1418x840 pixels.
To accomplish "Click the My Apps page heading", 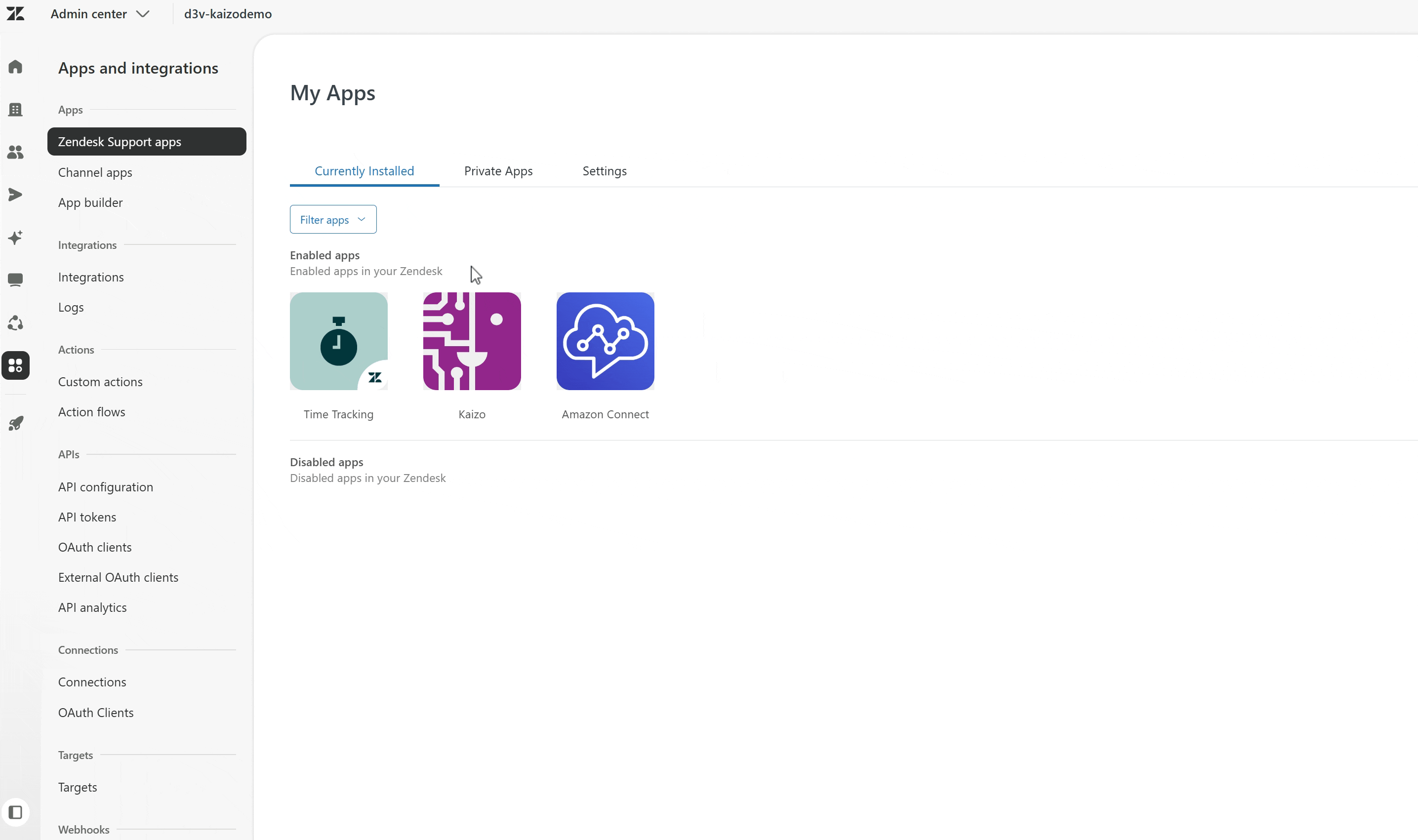I will coord(333,93).
